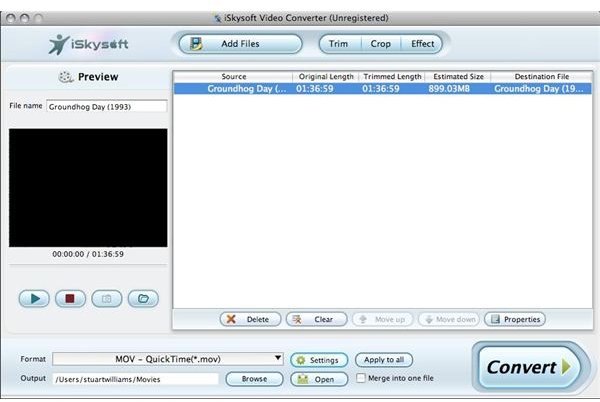600x402 pixels.
Task: Click the preview seek slider bar
Action: point(88,264)
